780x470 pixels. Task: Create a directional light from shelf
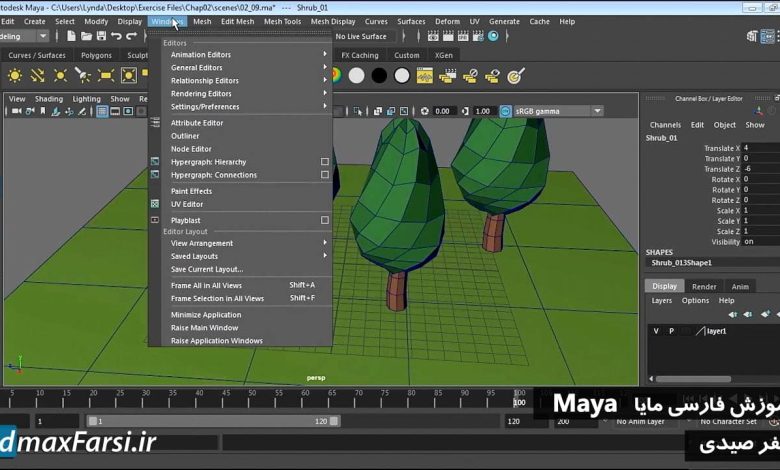(x=38, y=76)
